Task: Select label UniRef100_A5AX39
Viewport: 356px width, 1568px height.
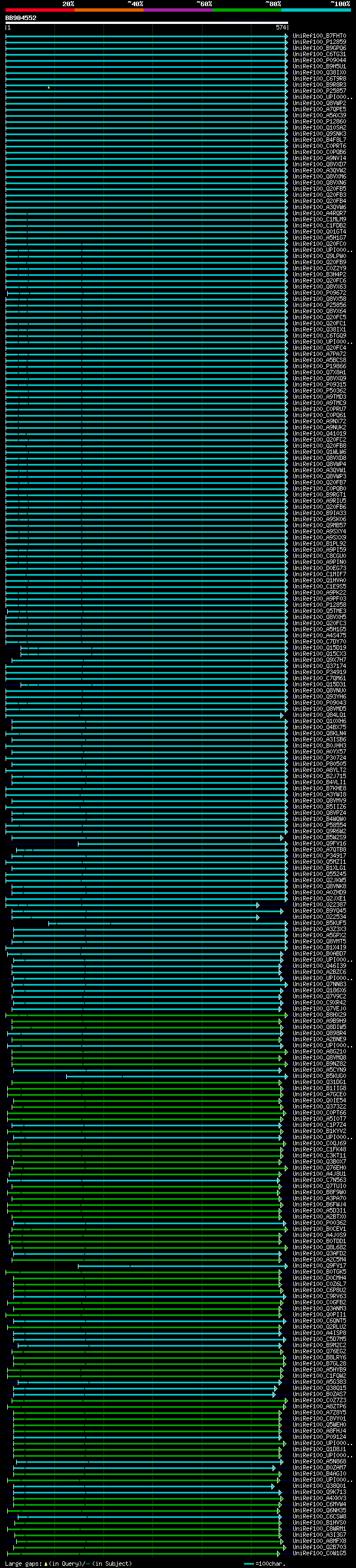Action: [x=319, y=116]
